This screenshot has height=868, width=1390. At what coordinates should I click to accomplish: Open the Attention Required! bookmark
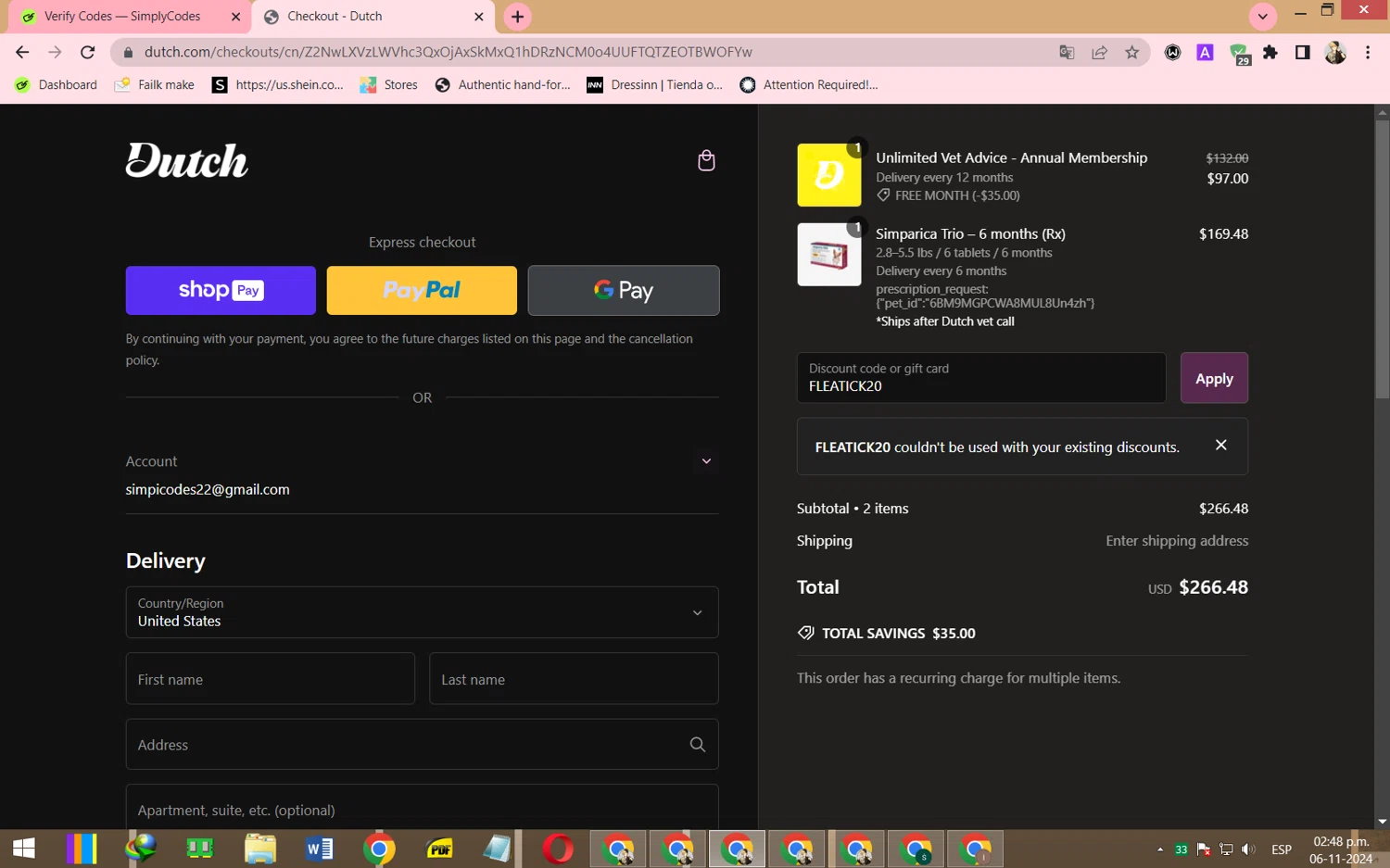click(x=809, y=84)
